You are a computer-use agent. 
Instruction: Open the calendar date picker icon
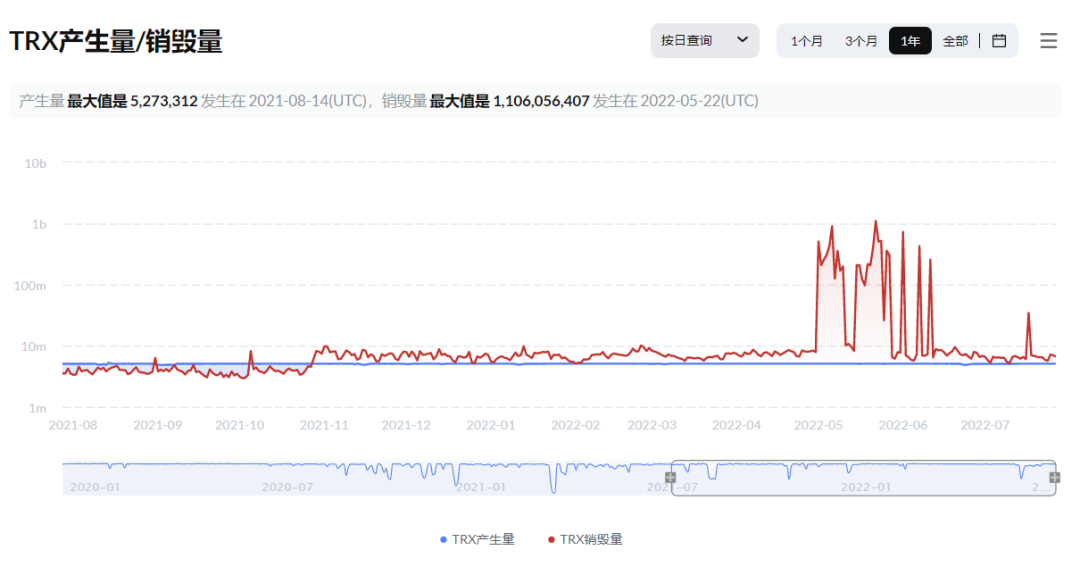998,41
